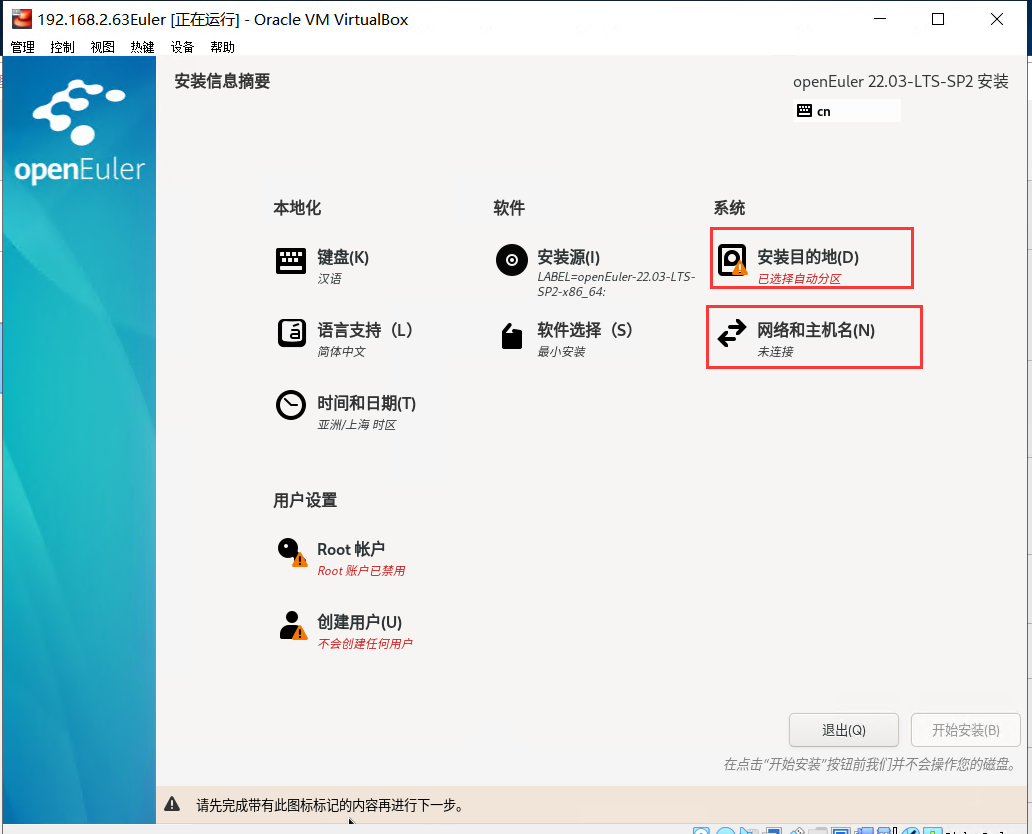This screenshot has height=834, width=1032.
Task: Open 时间和日期(T) settings label
Action: click(367, 403)
